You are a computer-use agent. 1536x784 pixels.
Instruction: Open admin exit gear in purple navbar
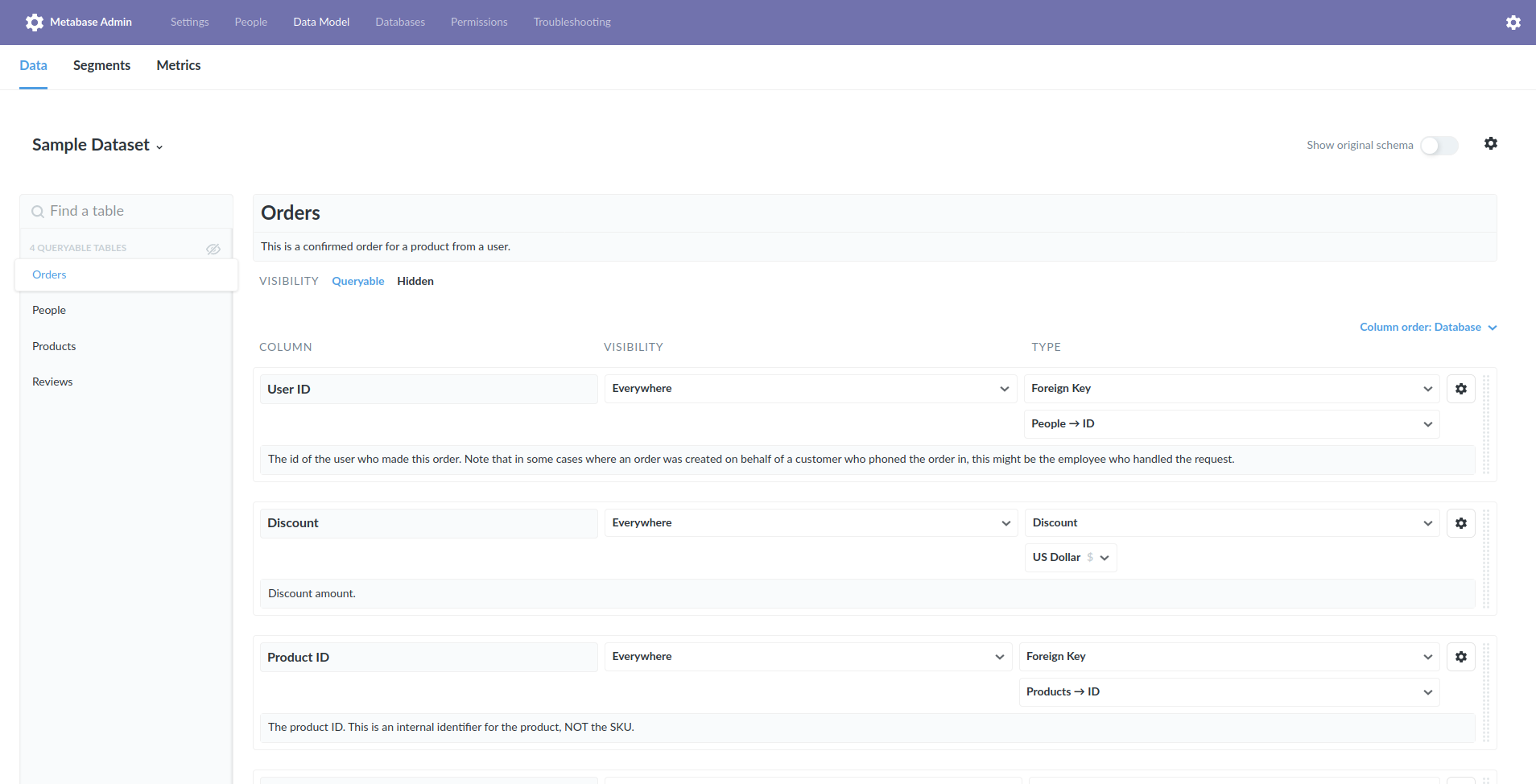pos(1514,22)
